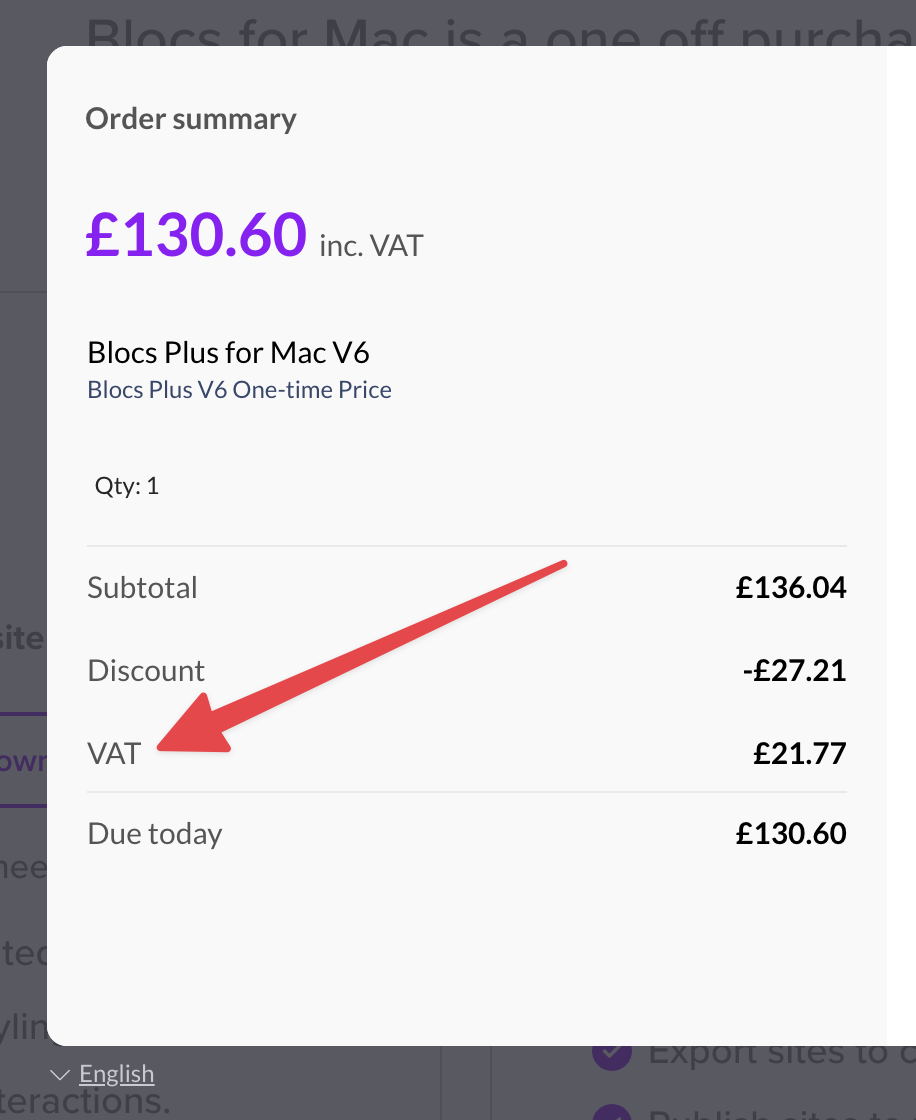The height and width of the screenshot is (1120, 916).
Task: Click the Blocs Plus V6 One-time Price text
Action: click(239, 389)
